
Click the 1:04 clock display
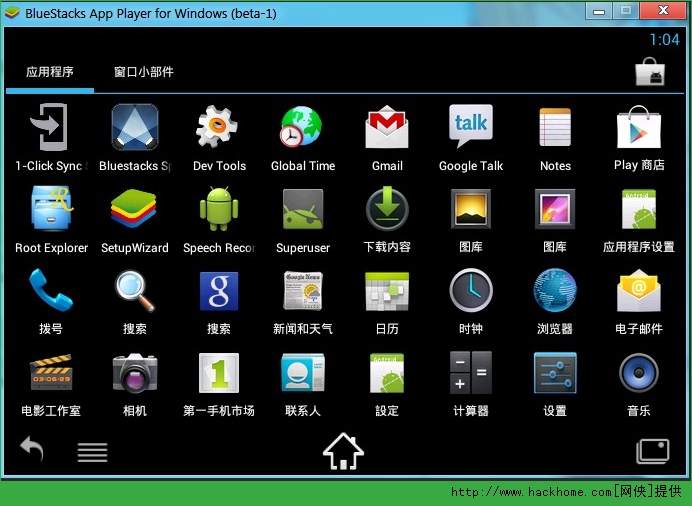(665, 40)
